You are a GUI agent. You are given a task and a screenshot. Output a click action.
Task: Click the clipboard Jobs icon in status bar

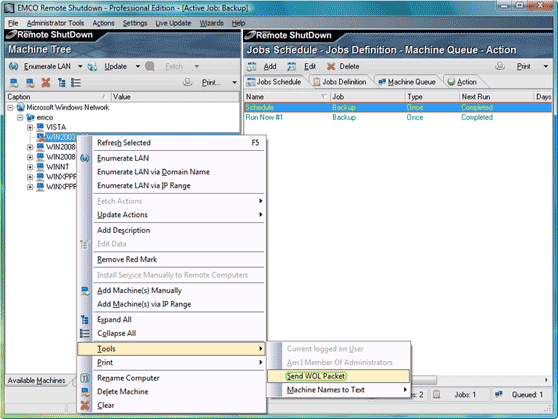(x=437, y=394)
